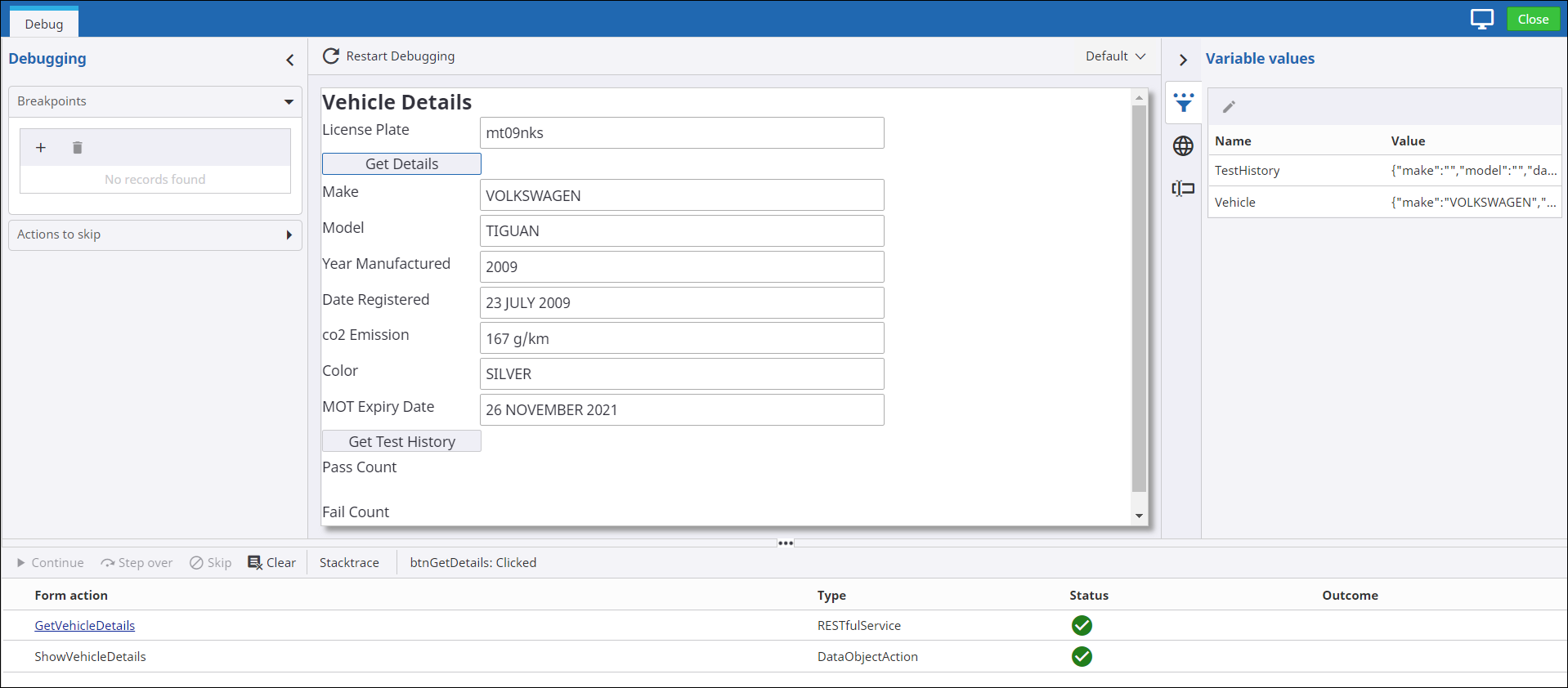Click the add breakpoint plus icon
The height and width of the screenshot is (688, 1568).
click(41, 148)
